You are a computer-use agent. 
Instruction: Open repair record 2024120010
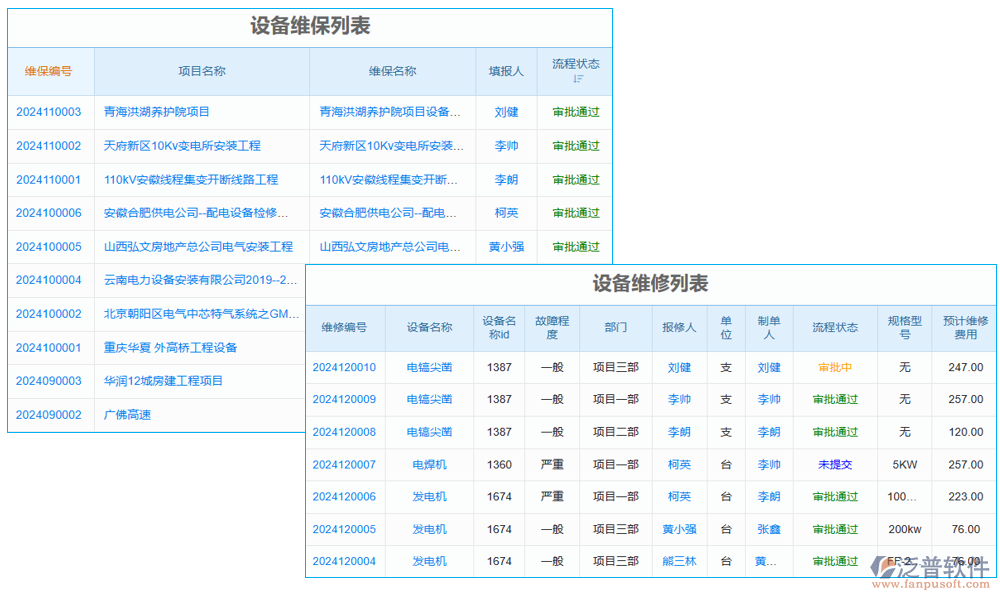pyautogui.click(x=344, y=368)
